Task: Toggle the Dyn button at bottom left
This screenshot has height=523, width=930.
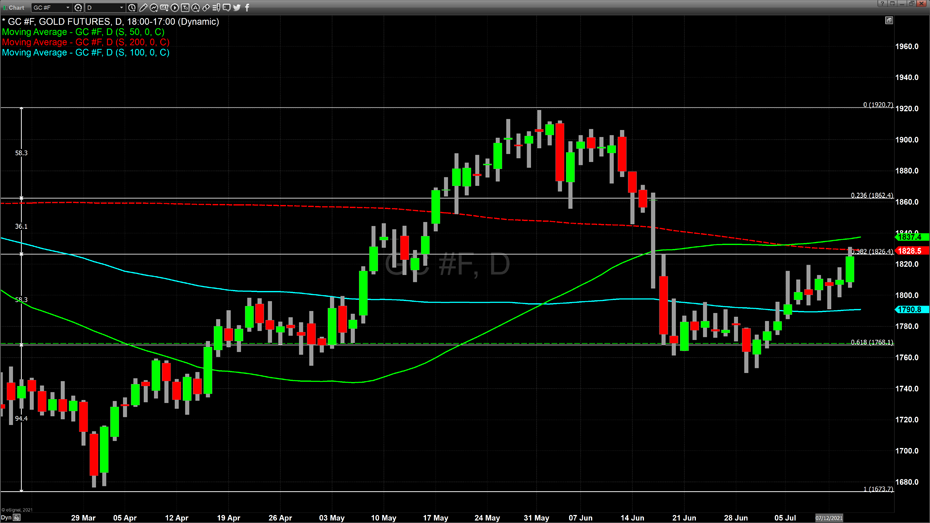Action: [9, 518]
